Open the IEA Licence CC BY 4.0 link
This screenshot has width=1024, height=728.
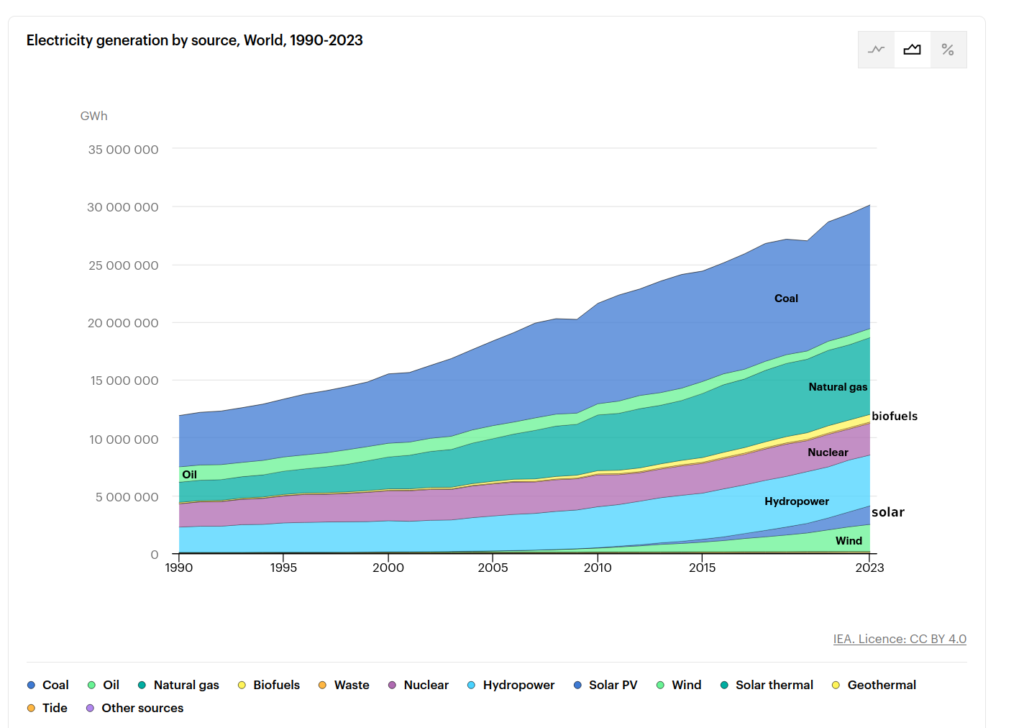(x=899, y=639)
